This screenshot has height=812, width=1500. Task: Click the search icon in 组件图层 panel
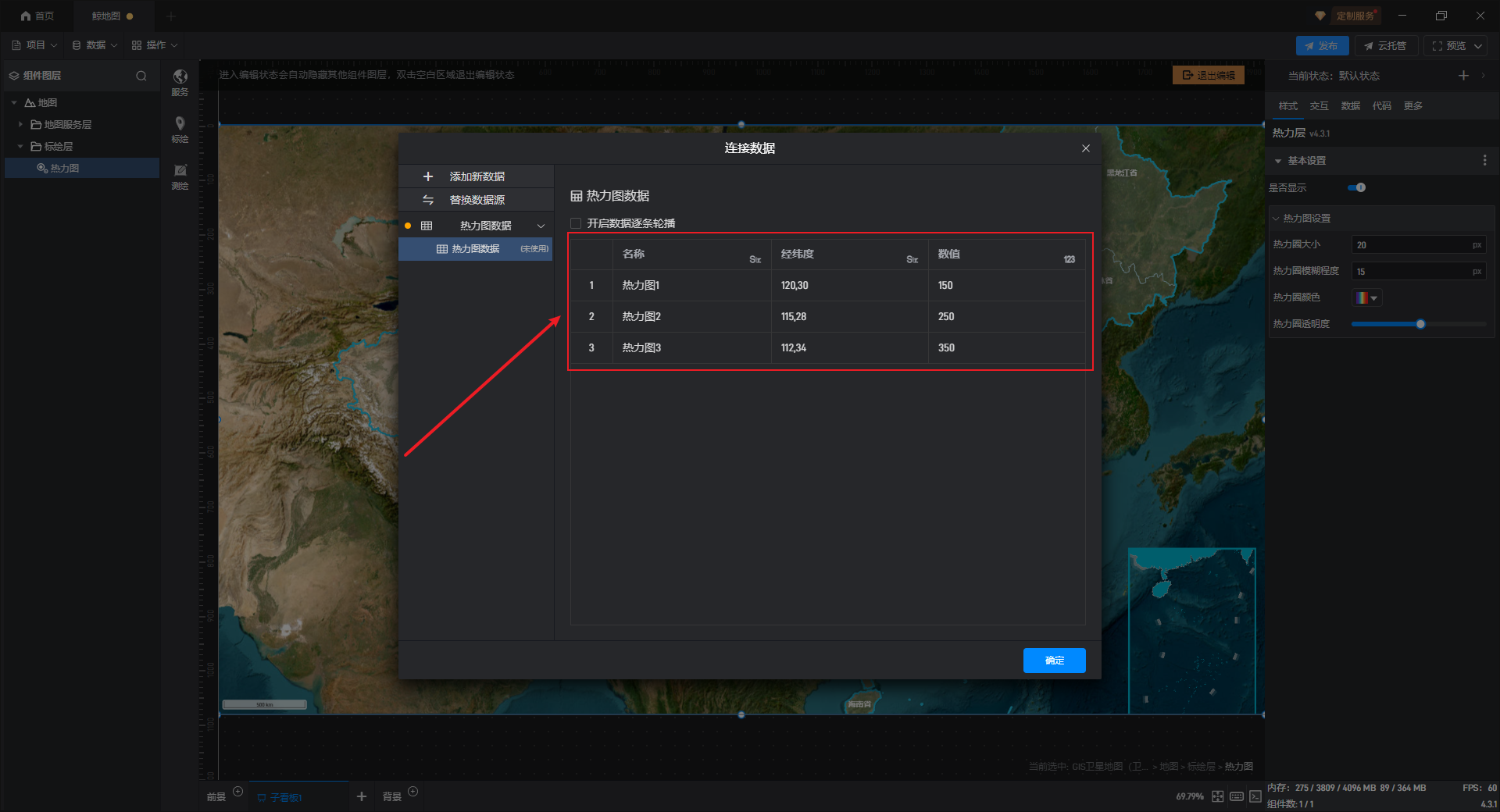(x=141, y=76)
